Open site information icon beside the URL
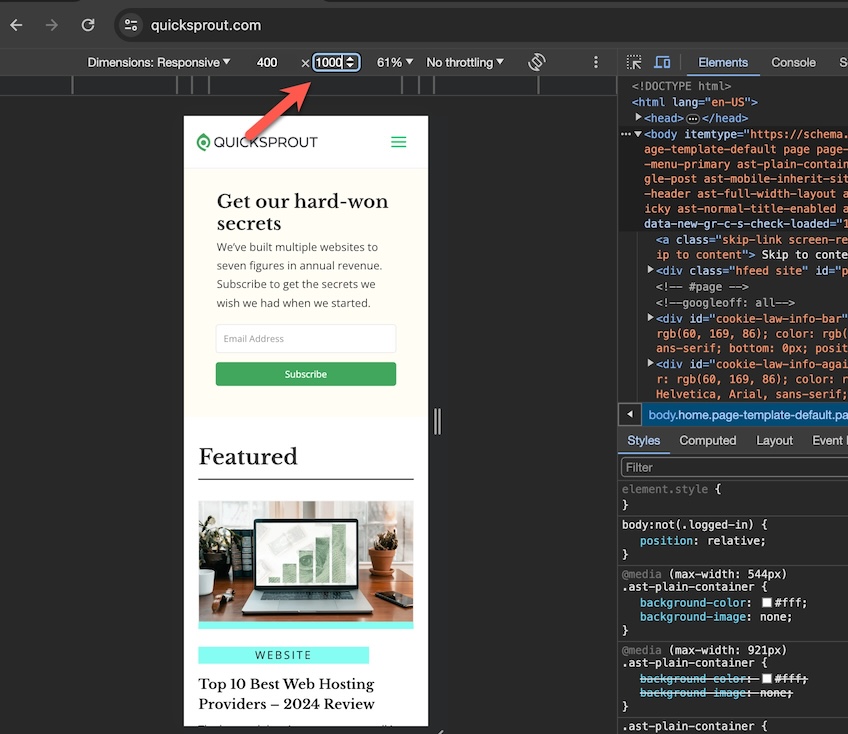Viewport: 848px width, 734px height. (131, 25)
